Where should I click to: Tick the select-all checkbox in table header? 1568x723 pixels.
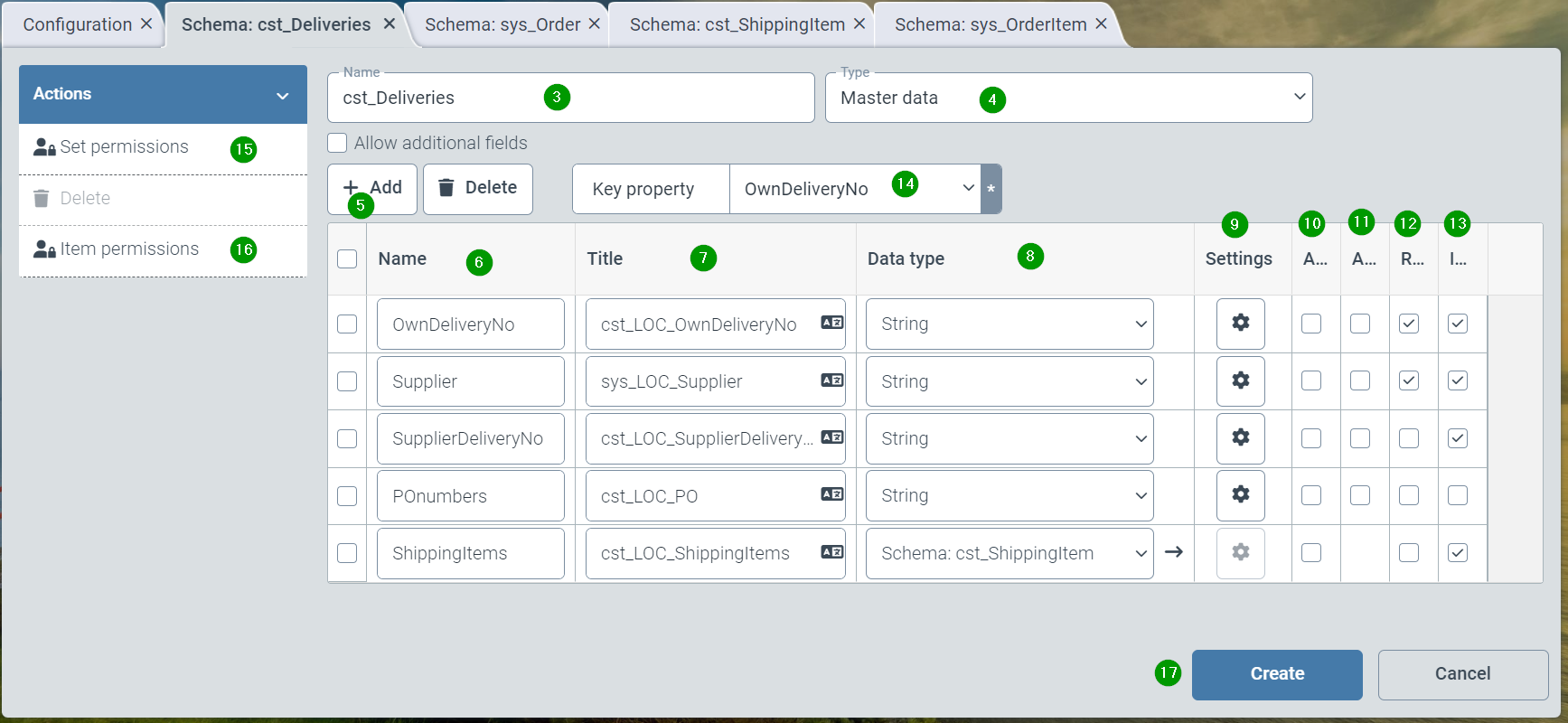pyautogui.click(x=347, y=258)
